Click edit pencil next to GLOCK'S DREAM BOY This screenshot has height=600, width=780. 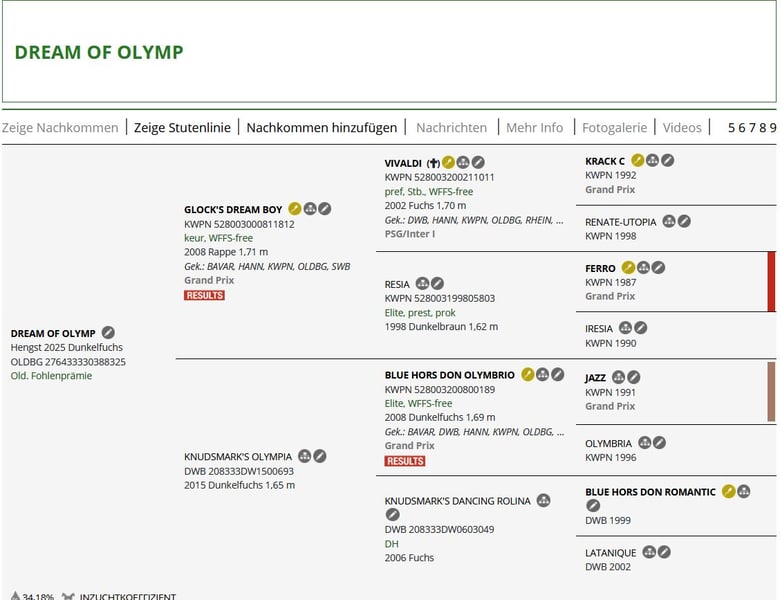(x=325, y=209)
